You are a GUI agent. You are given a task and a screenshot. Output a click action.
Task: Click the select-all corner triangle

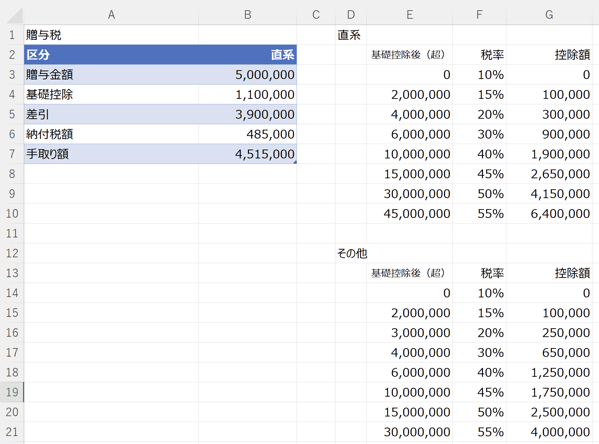[15, 15]
